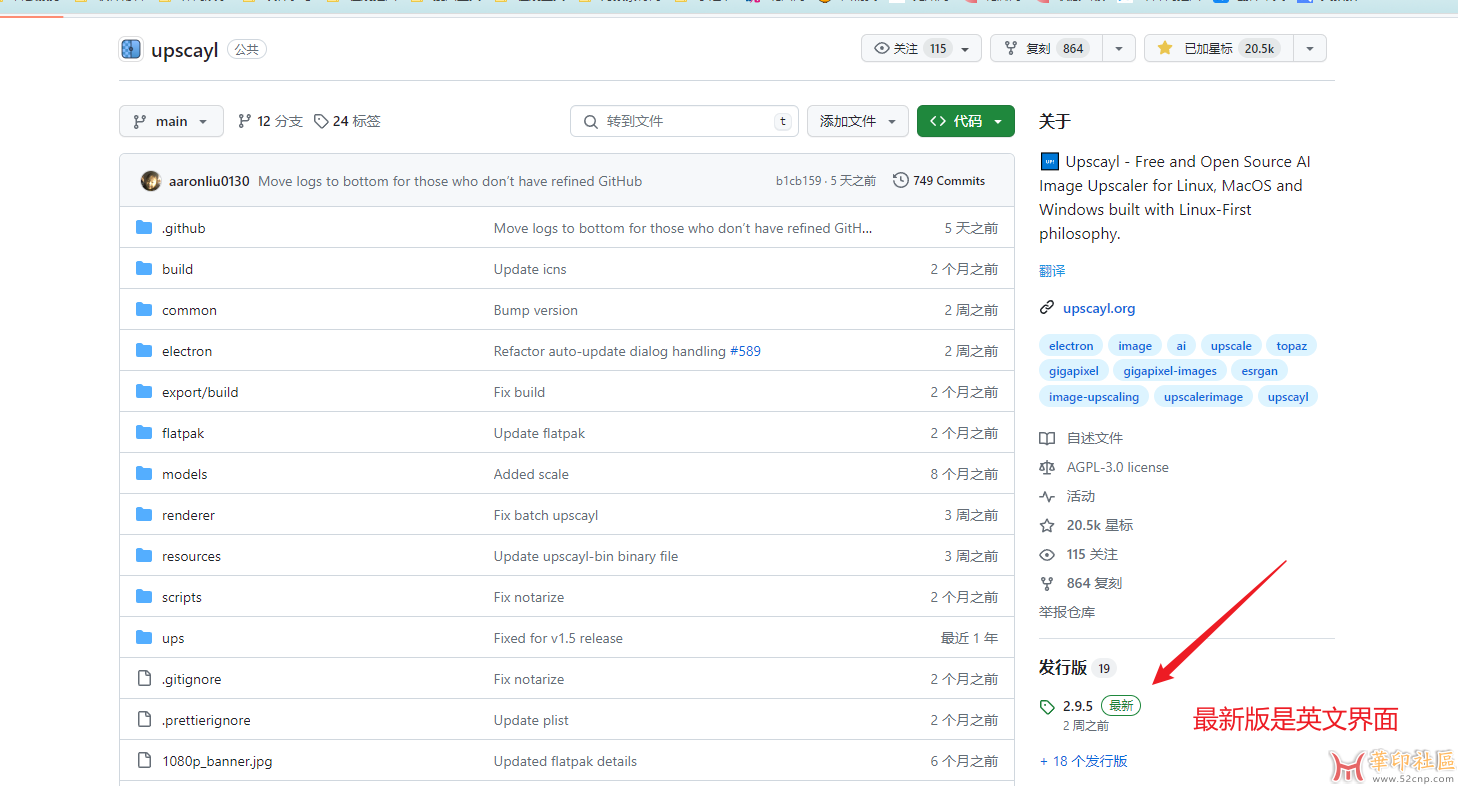Click aaronliu0130's commit avatar
This screenshot has width=1458, height=786.
151,180
